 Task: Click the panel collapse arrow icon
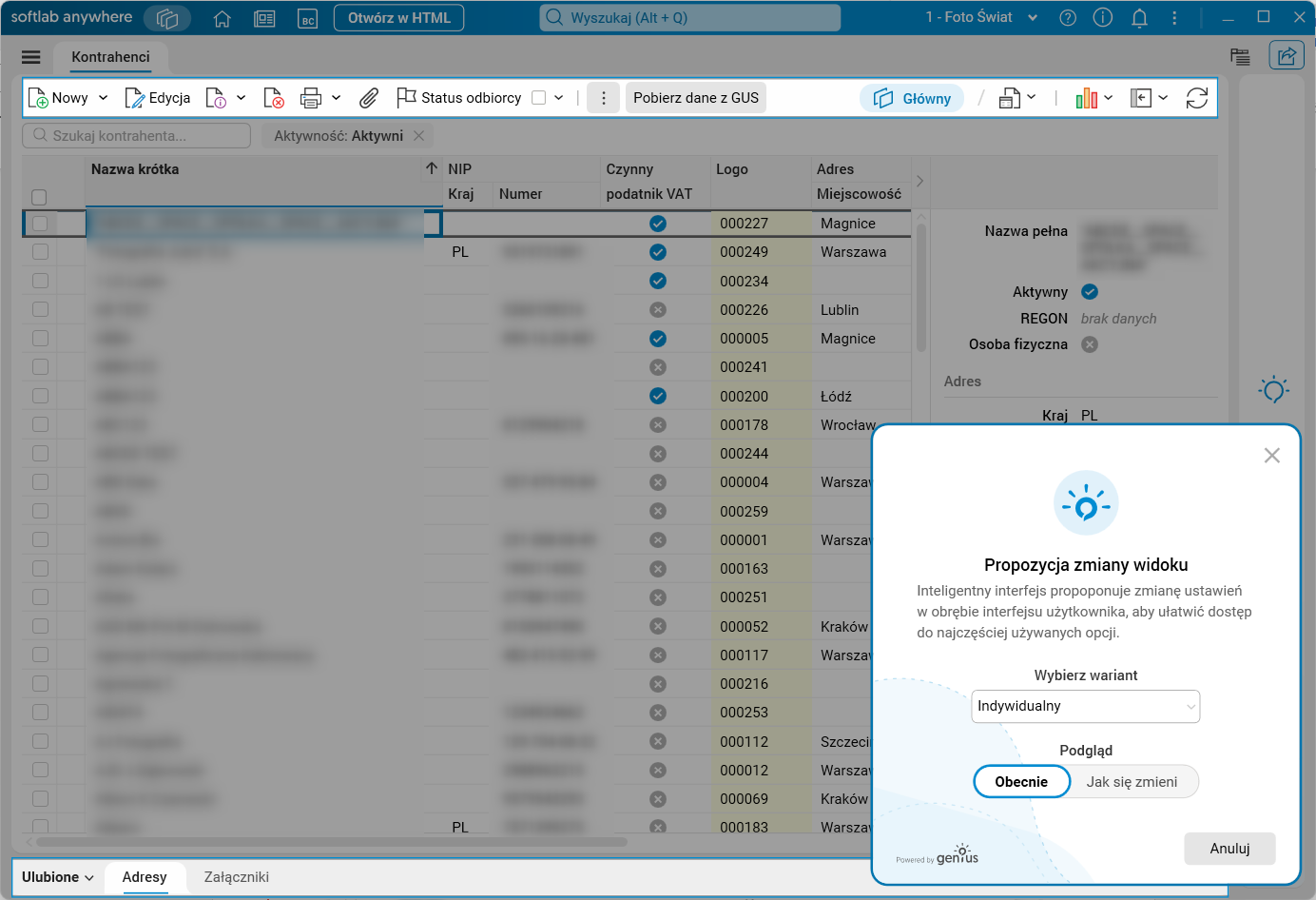(1141, 98)
